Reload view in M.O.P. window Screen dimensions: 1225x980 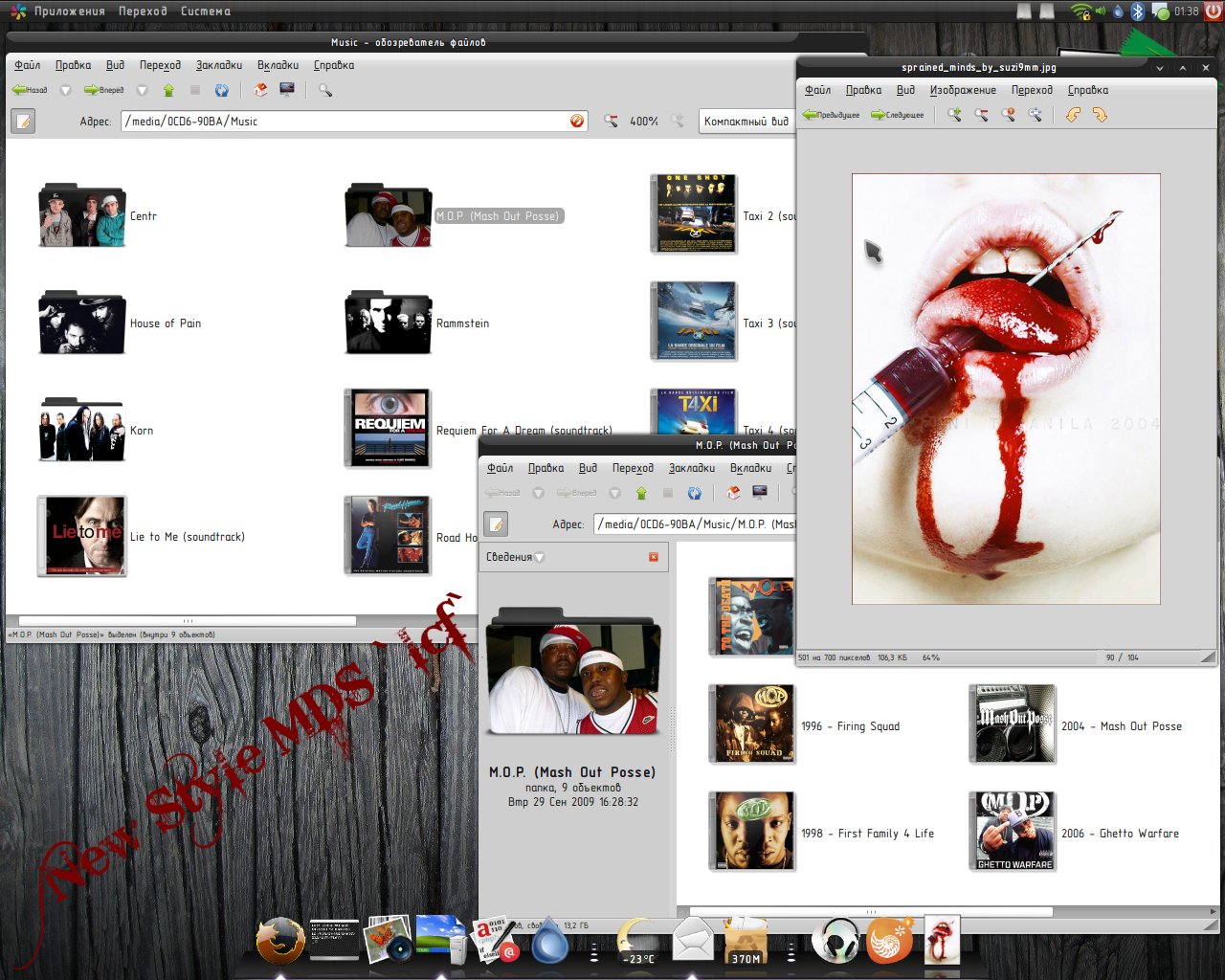click(695, 493)
